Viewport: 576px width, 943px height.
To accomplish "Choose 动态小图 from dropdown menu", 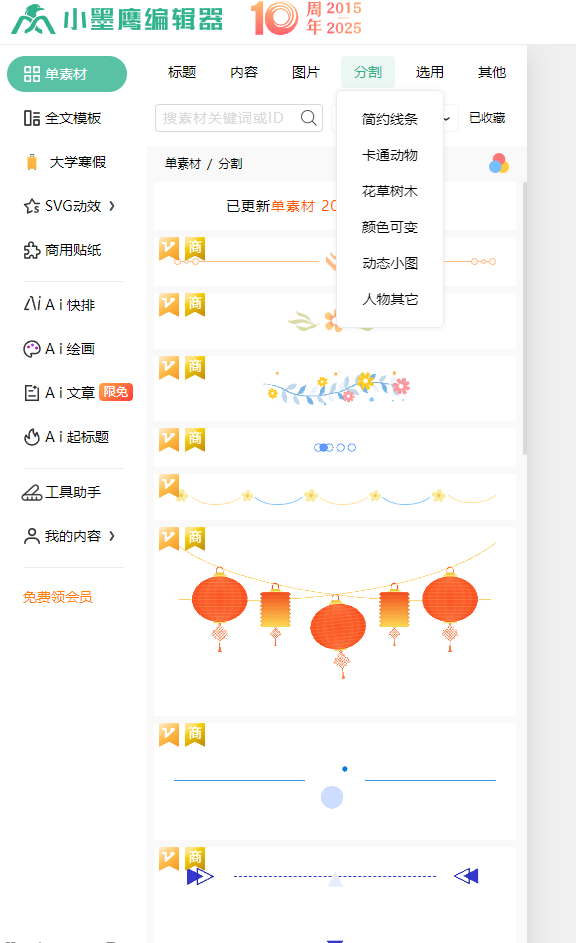I will [390, 263].
